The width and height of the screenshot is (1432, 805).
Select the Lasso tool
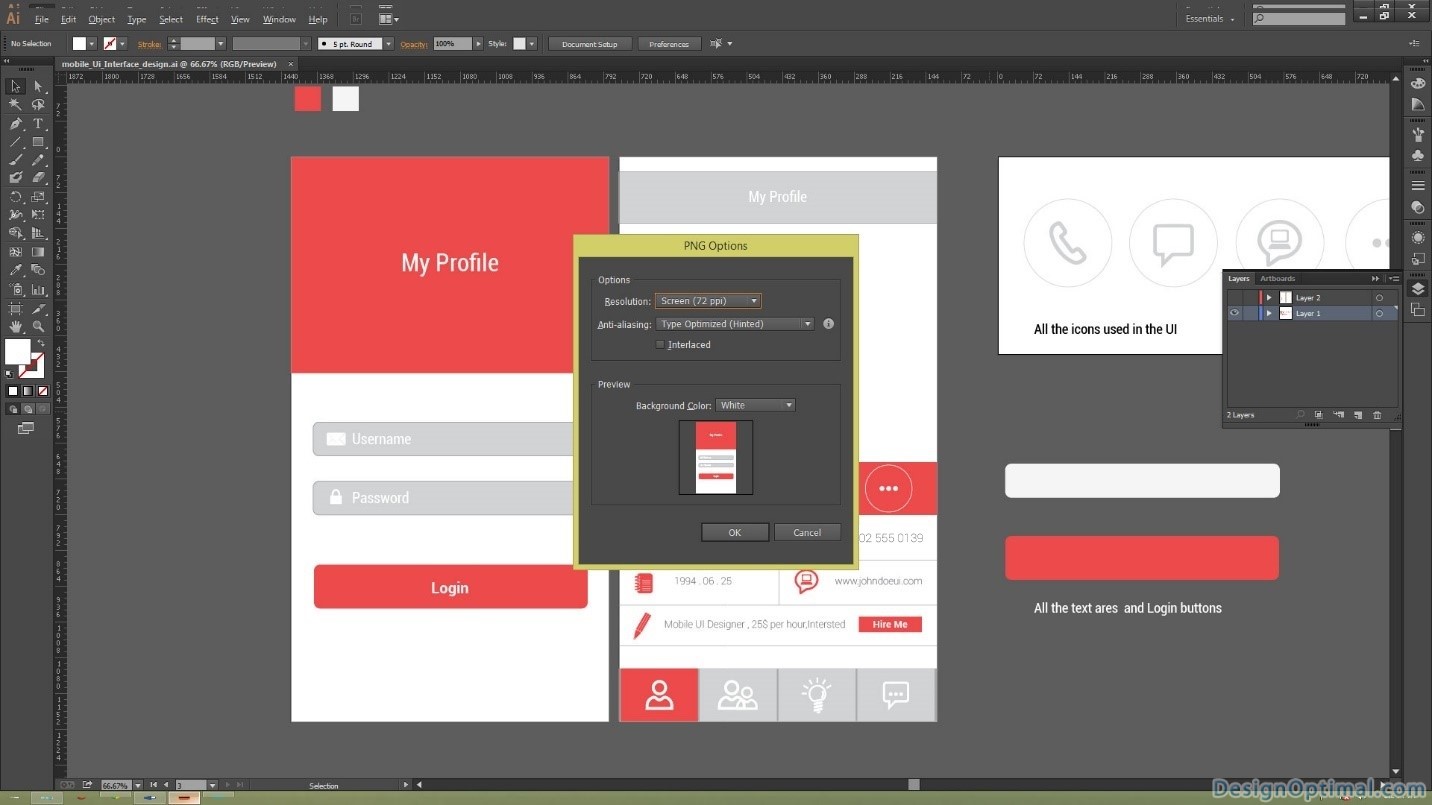pos(38,105)
